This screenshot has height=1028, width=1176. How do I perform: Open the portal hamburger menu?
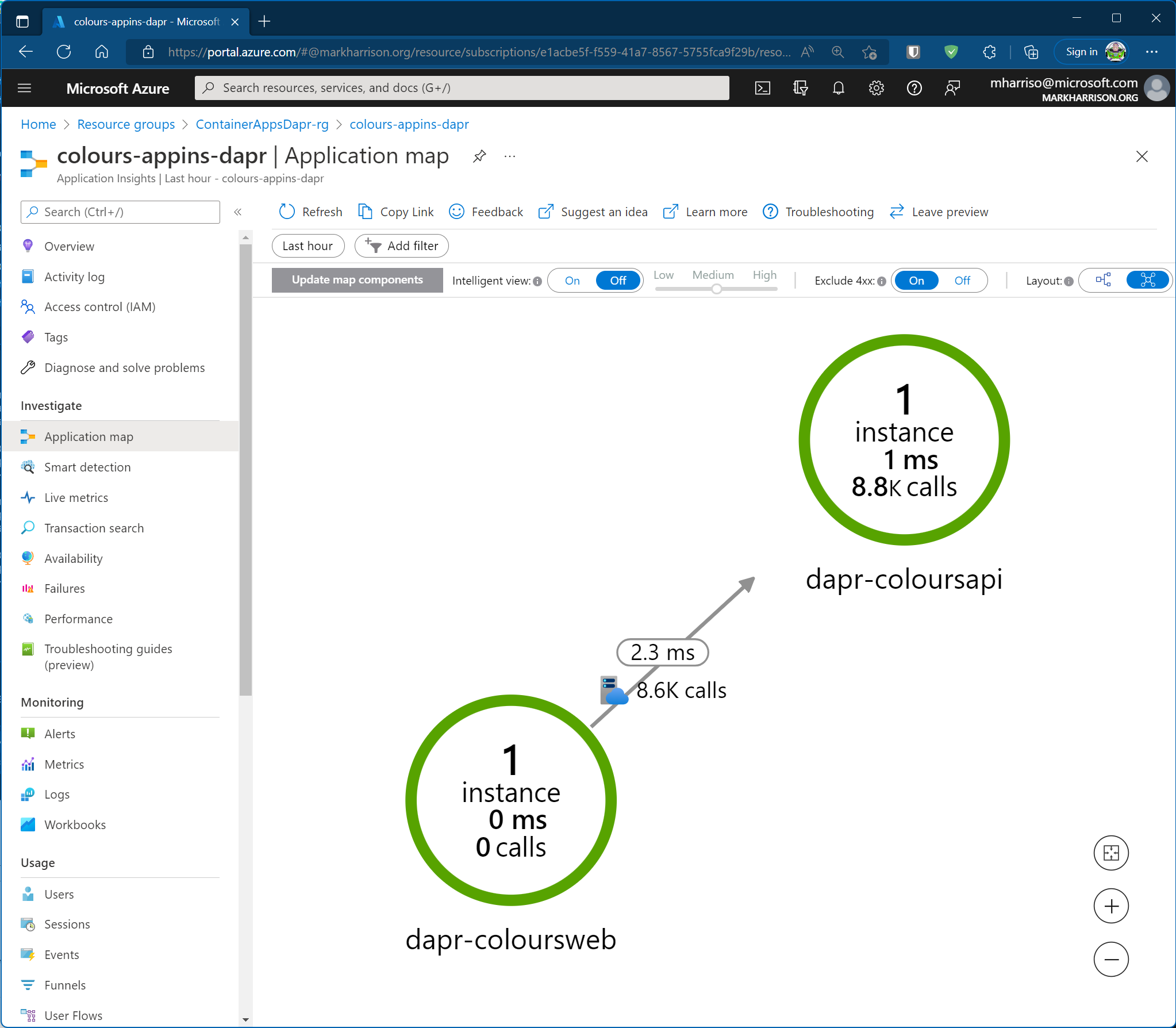24,88
